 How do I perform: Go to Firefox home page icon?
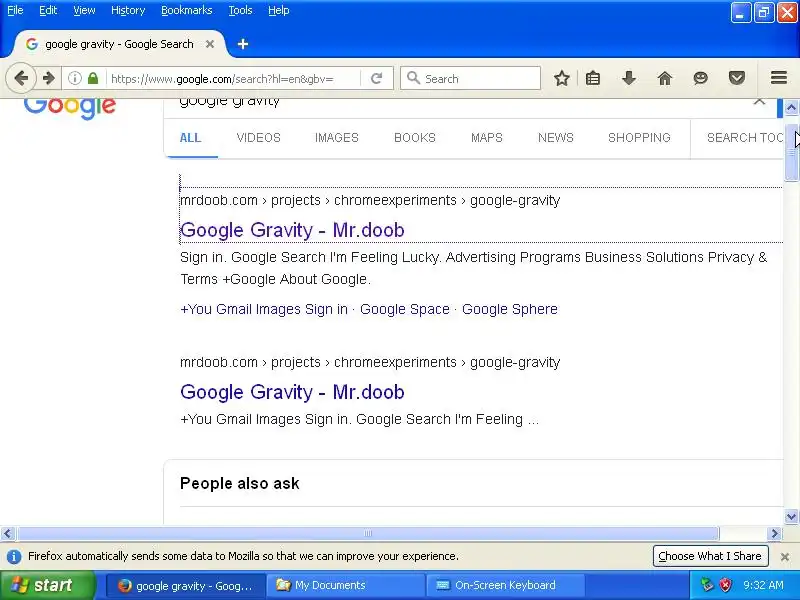[665, 79]
